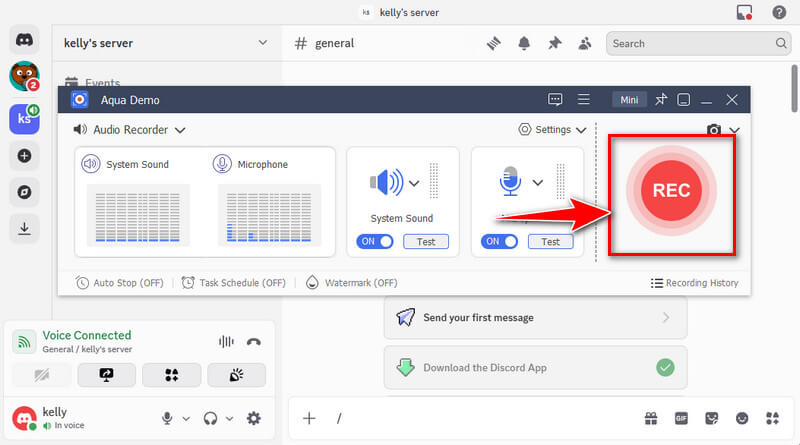The image size is (800, 445).
Task: Open soundboard button in voice panel
Action: click(x=236, y=375)
